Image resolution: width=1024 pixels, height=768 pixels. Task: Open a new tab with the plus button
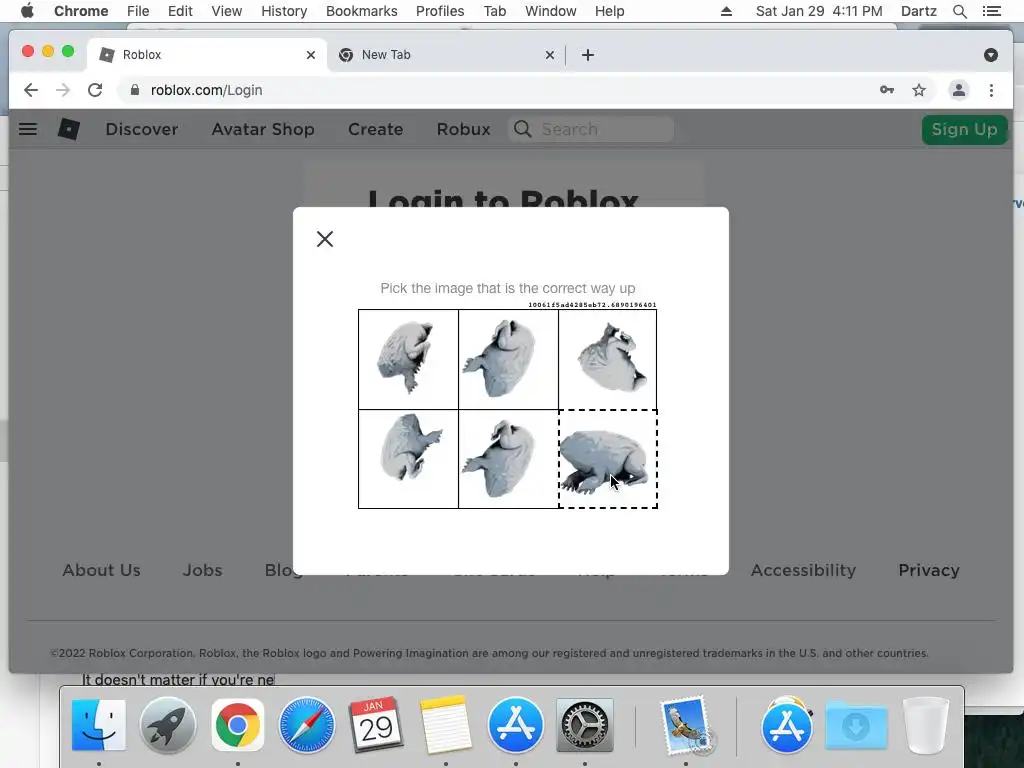[x=588, y=55]
